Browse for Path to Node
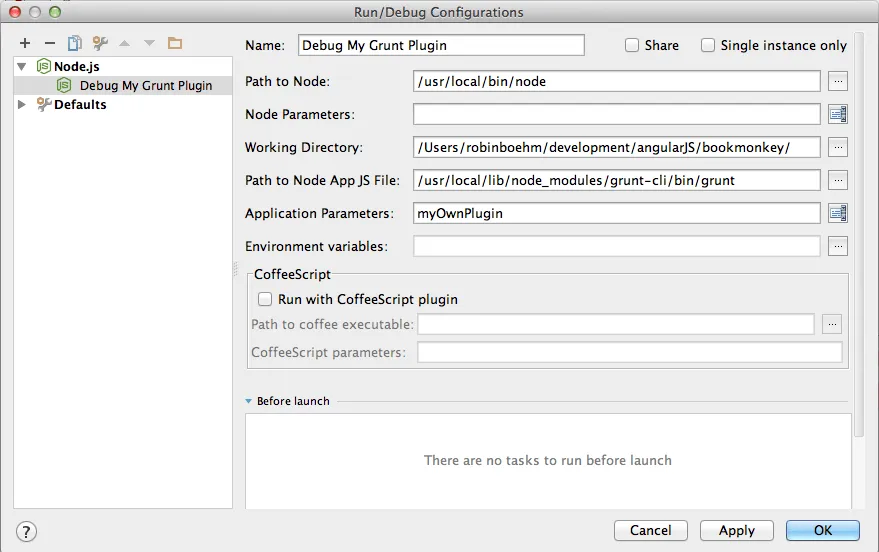 tap(838, 81)
